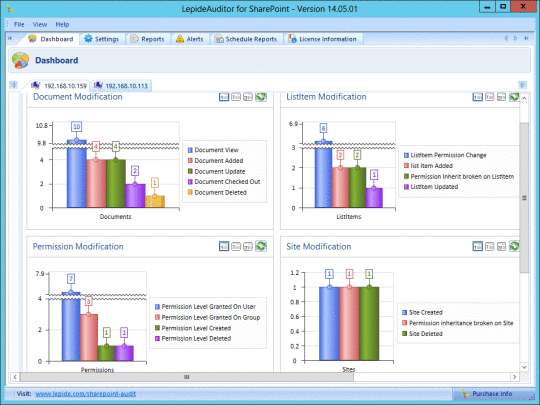Open the Schedule Reports tab
This screenshot has width=540, height=405.
246,39
